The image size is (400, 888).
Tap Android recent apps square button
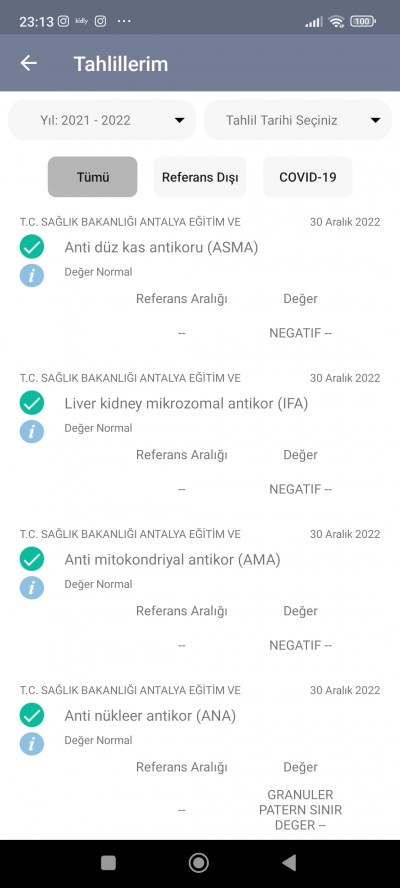pyautogui.click(x=108, y=863)
